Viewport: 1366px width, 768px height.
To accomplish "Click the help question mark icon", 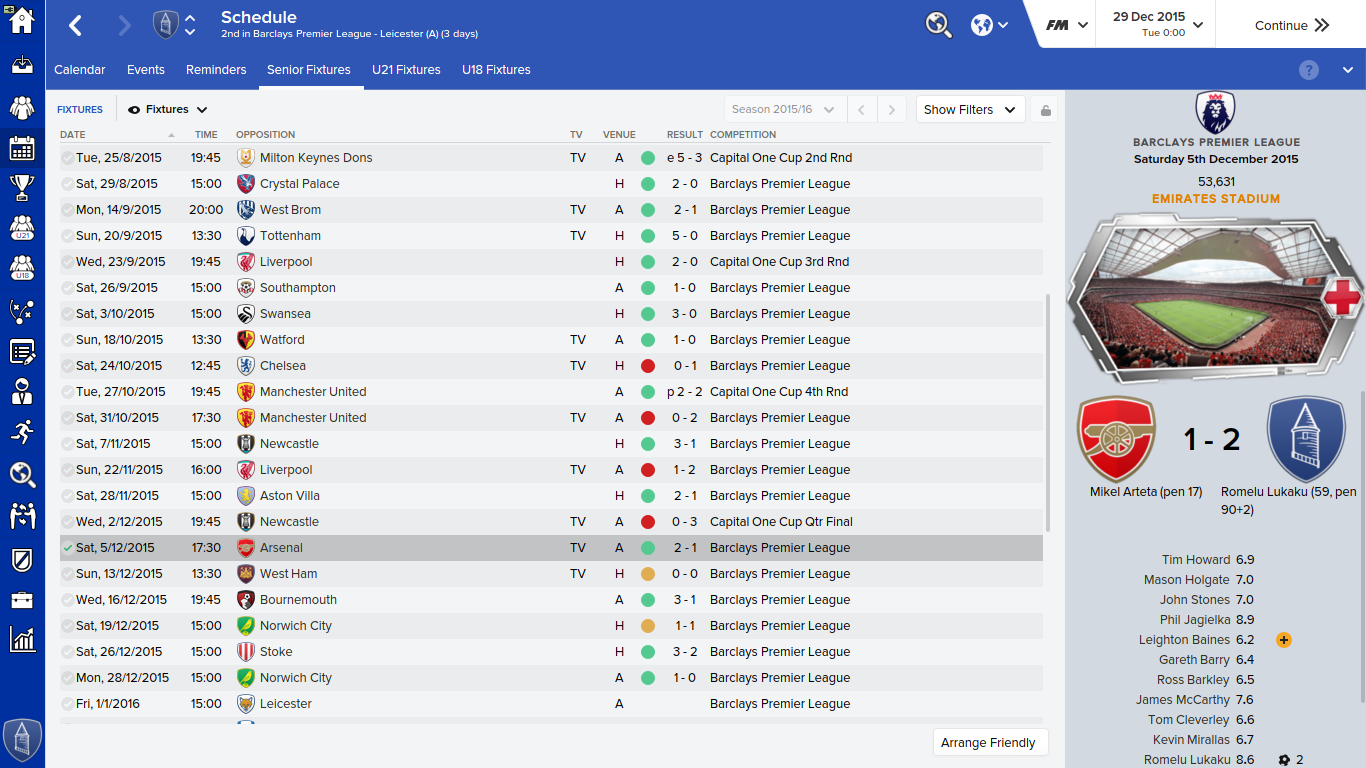I will pos(1309,70).
